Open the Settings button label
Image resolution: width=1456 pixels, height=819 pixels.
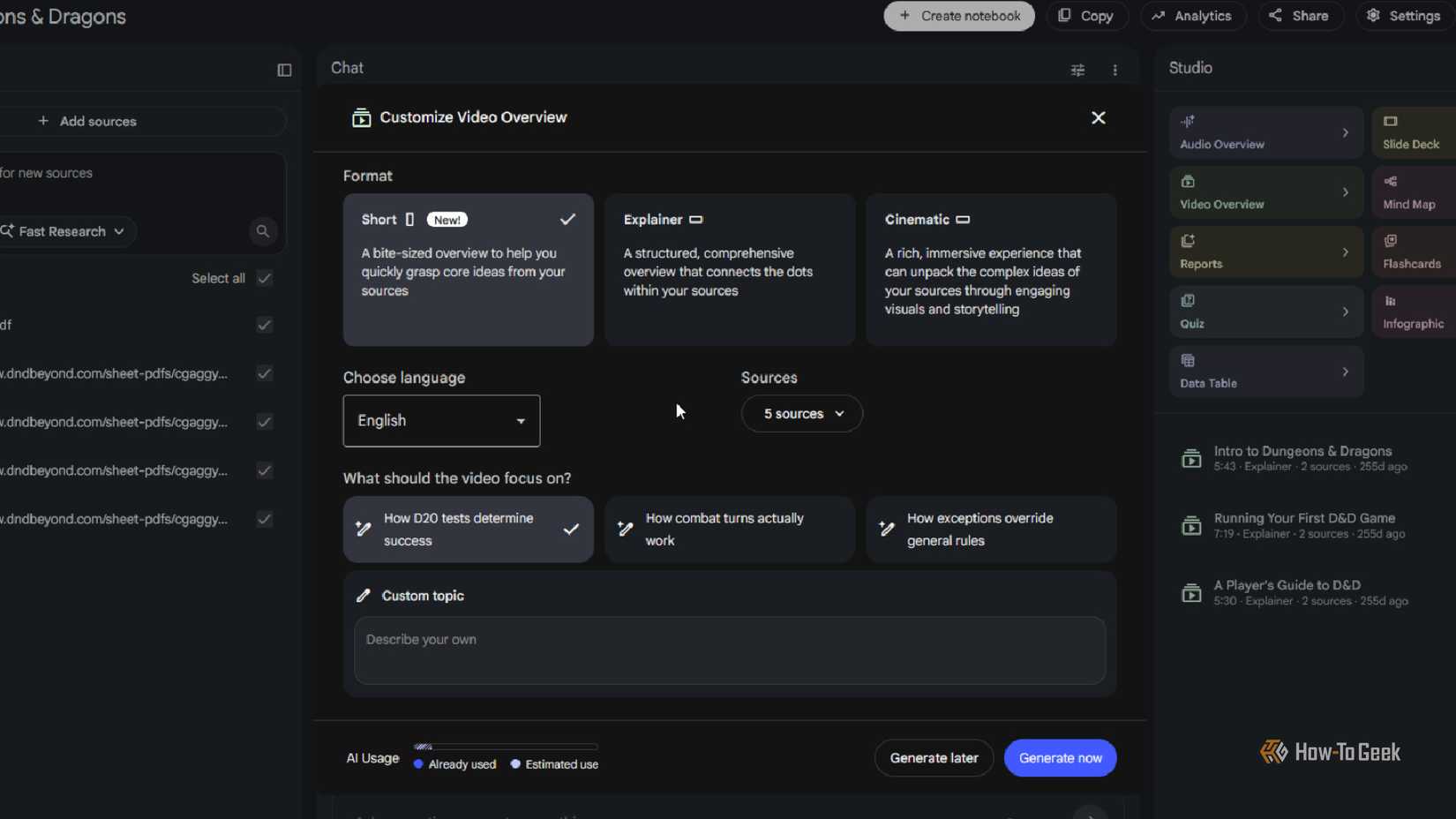click(1415, 16)
